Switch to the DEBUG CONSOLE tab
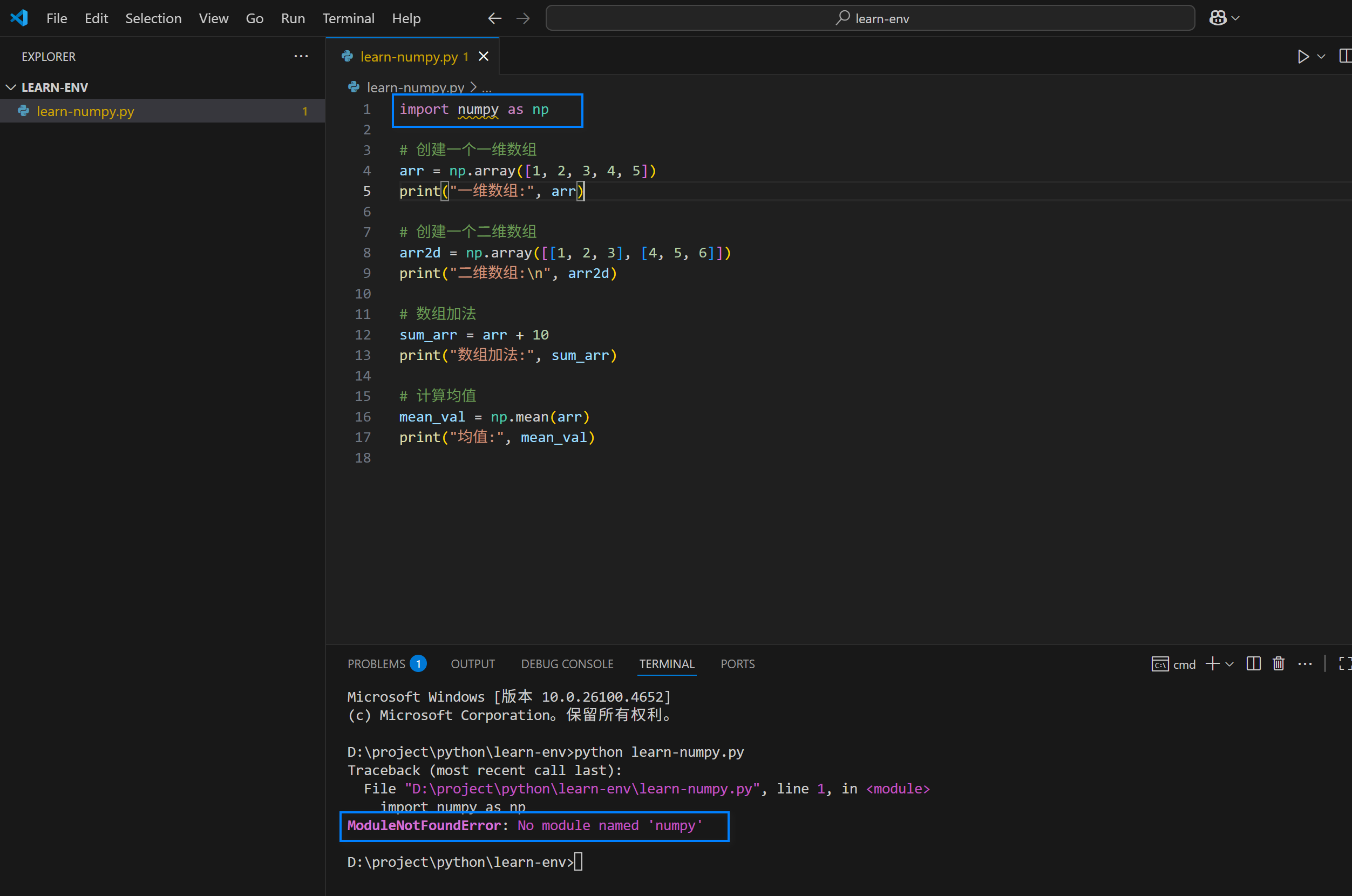Viewport: 1352px width, 896px height. click(567, 664)
